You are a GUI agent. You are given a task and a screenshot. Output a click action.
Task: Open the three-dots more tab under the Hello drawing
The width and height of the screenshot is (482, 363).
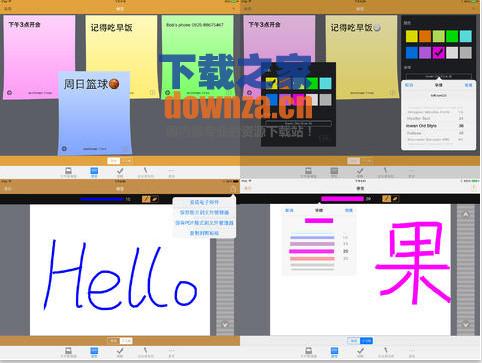click(171, 351)
